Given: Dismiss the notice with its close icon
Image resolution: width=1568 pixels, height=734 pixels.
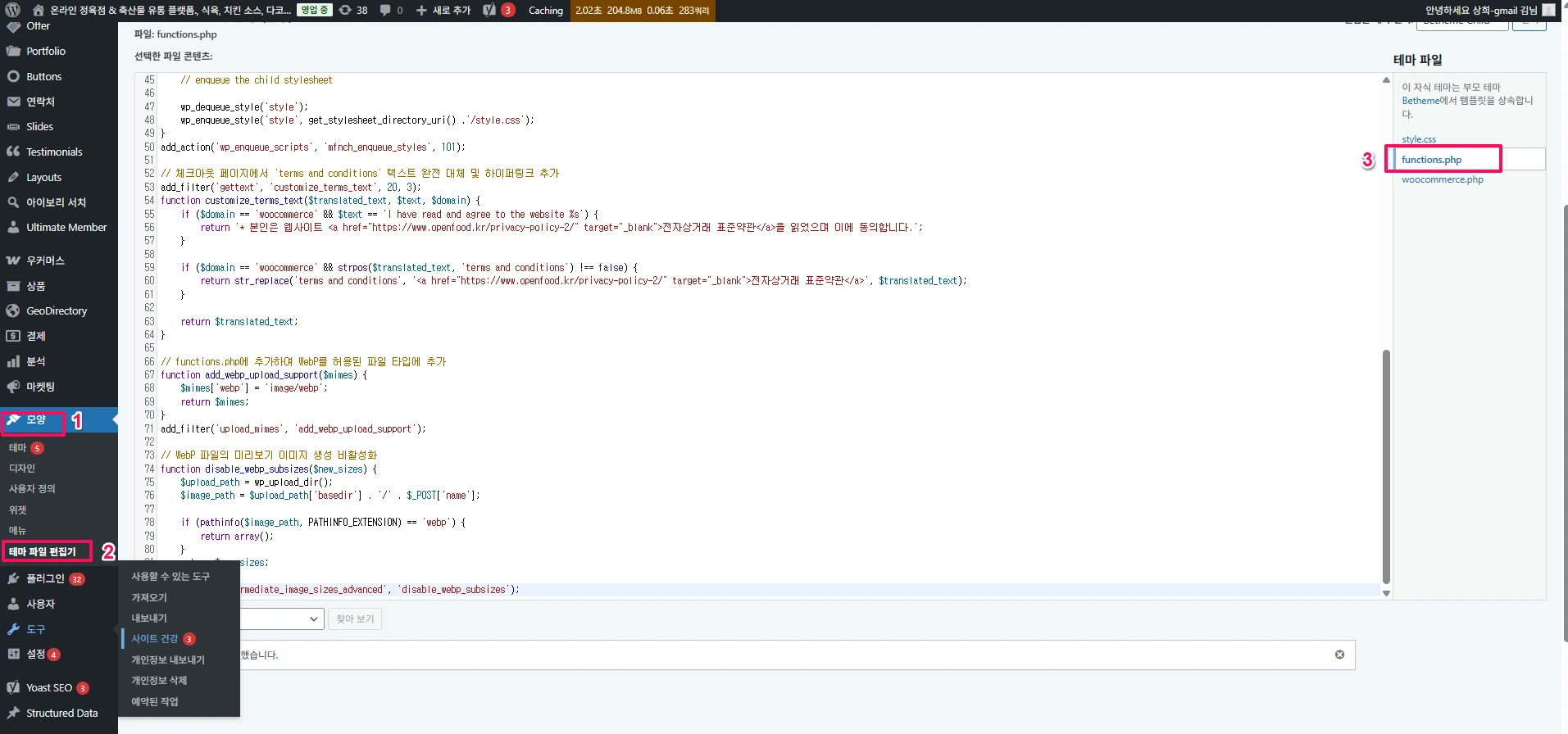Looking at the screenshot, I should tap(1339, 655).
